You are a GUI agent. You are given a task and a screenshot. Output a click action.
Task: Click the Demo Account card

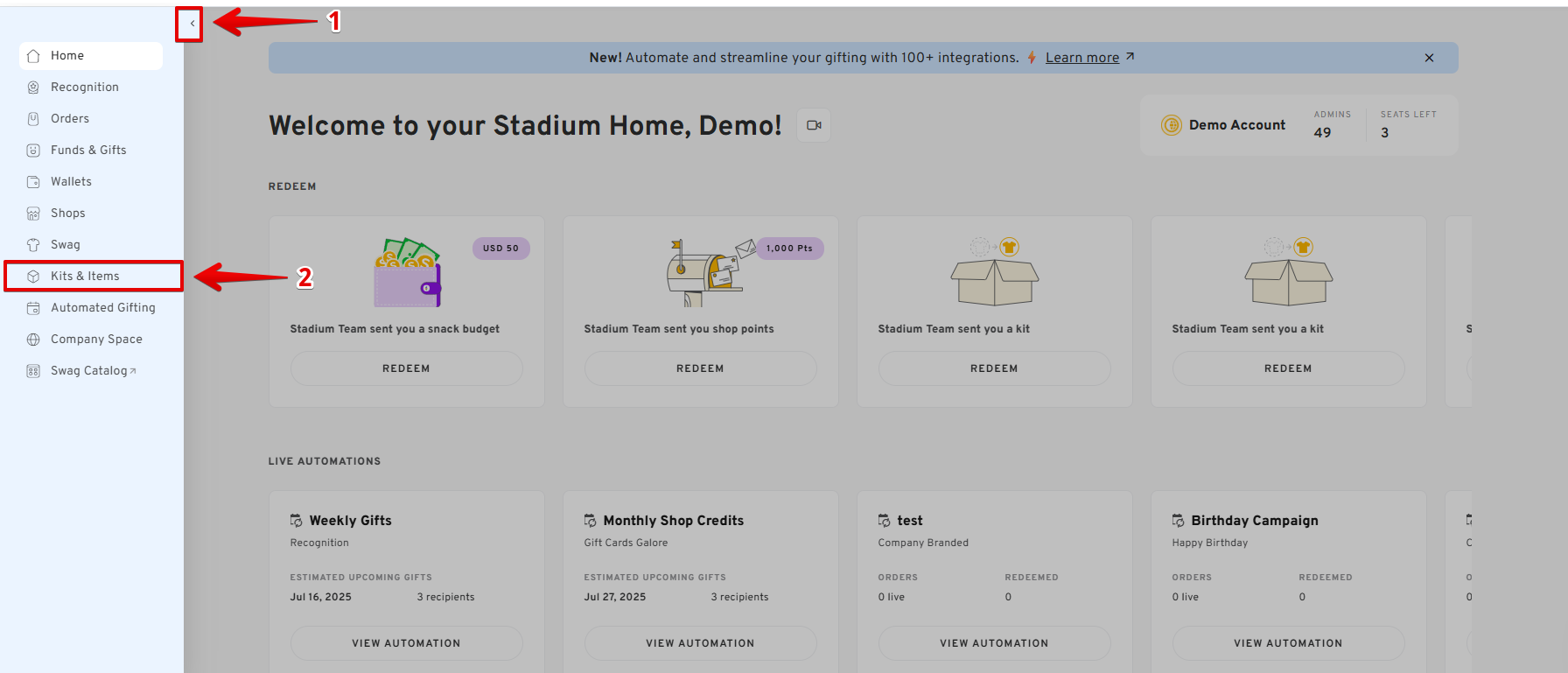click(1236, 125)
